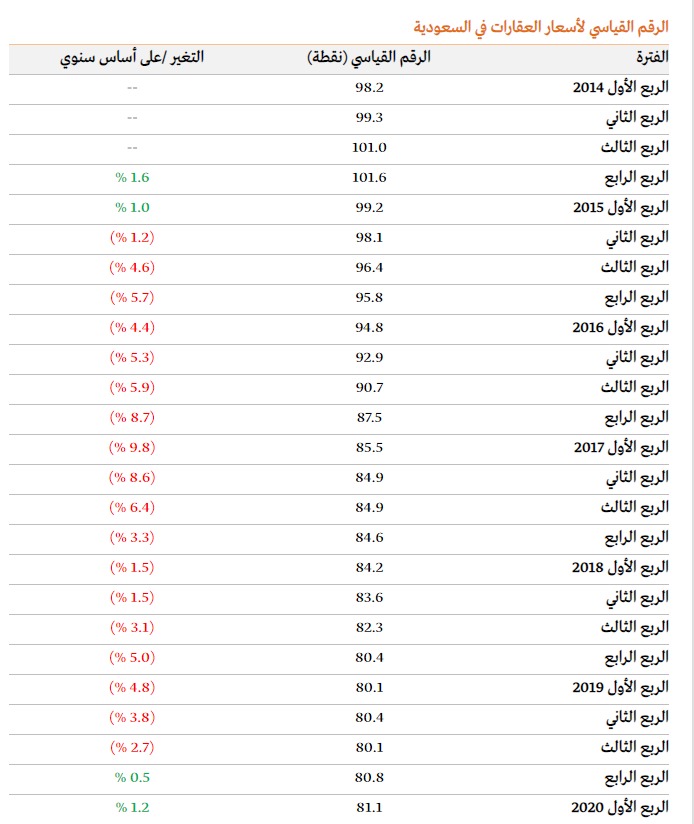Click the index value 101.6
694x824 pixels.
pos(369,178)
